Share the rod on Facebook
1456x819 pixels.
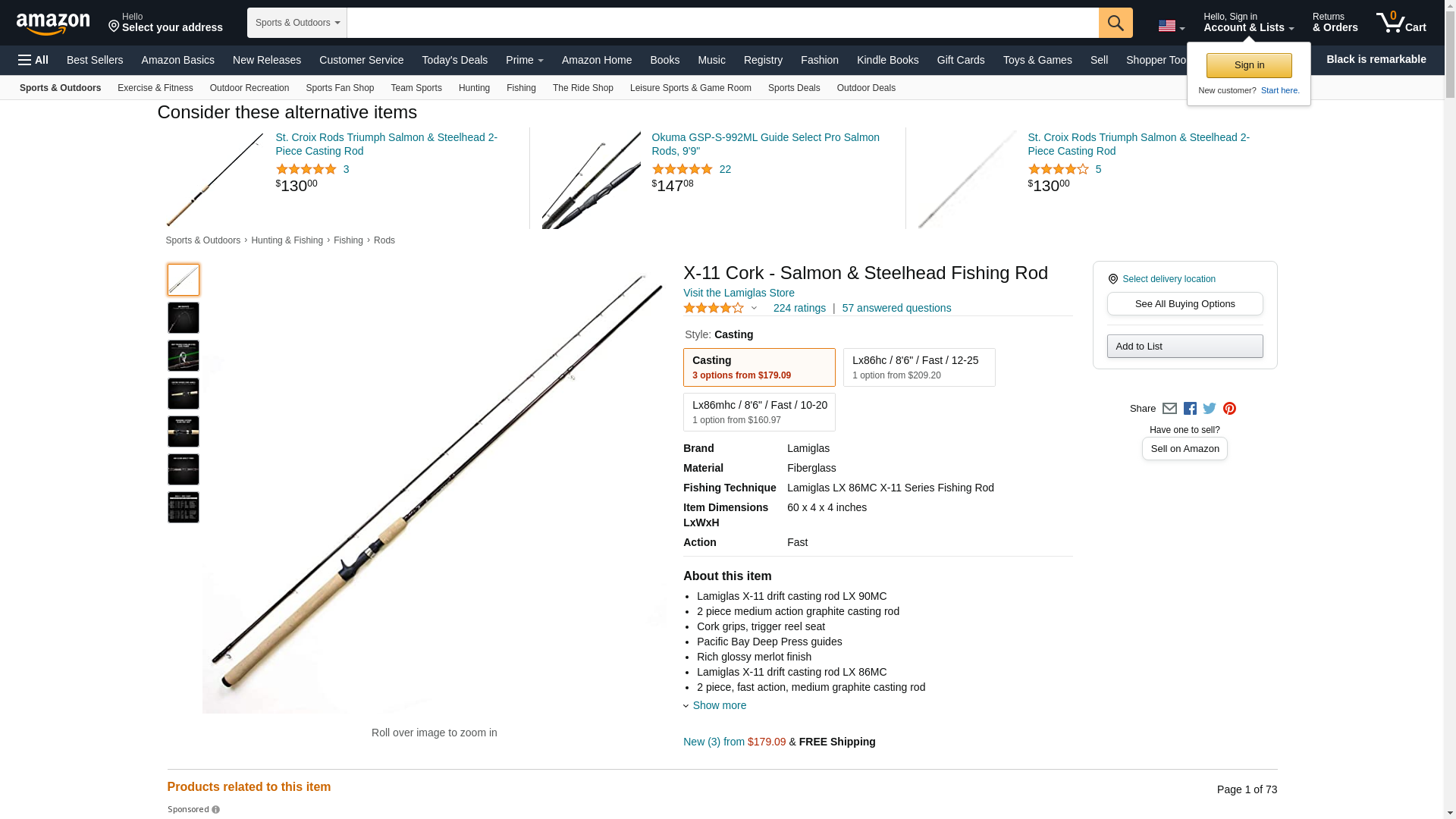point(1190,409)
